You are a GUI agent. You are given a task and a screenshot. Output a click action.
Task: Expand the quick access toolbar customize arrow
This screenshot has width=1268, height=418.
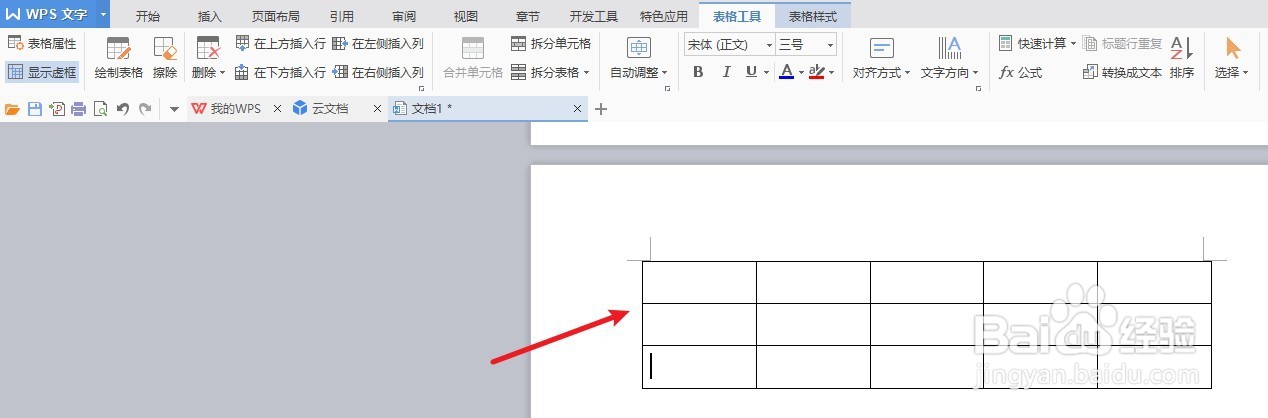(174, 109)
